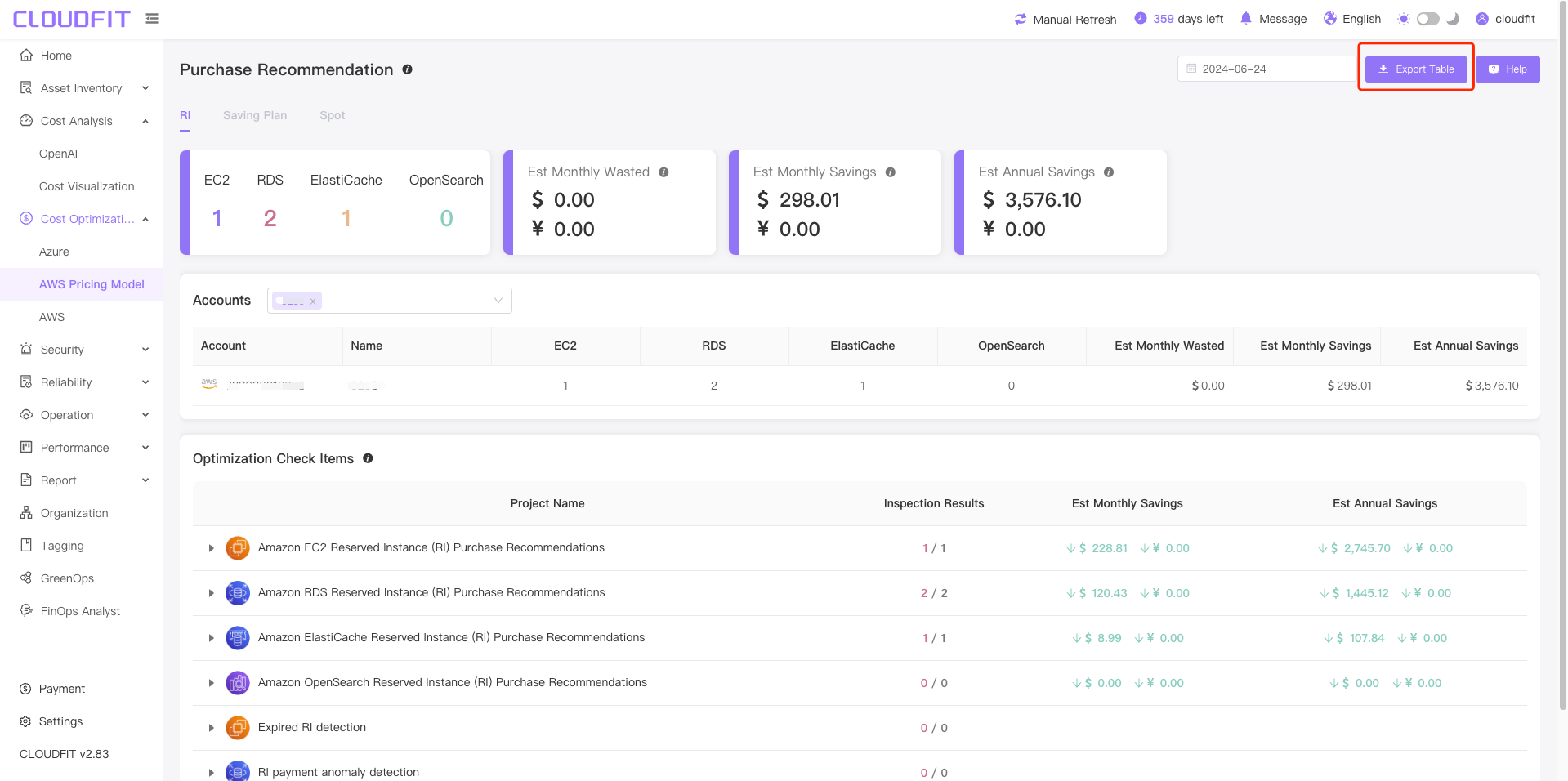Open the Accounts dropdown selector
The image size is (1568, 781).
[x=390, y=301]
